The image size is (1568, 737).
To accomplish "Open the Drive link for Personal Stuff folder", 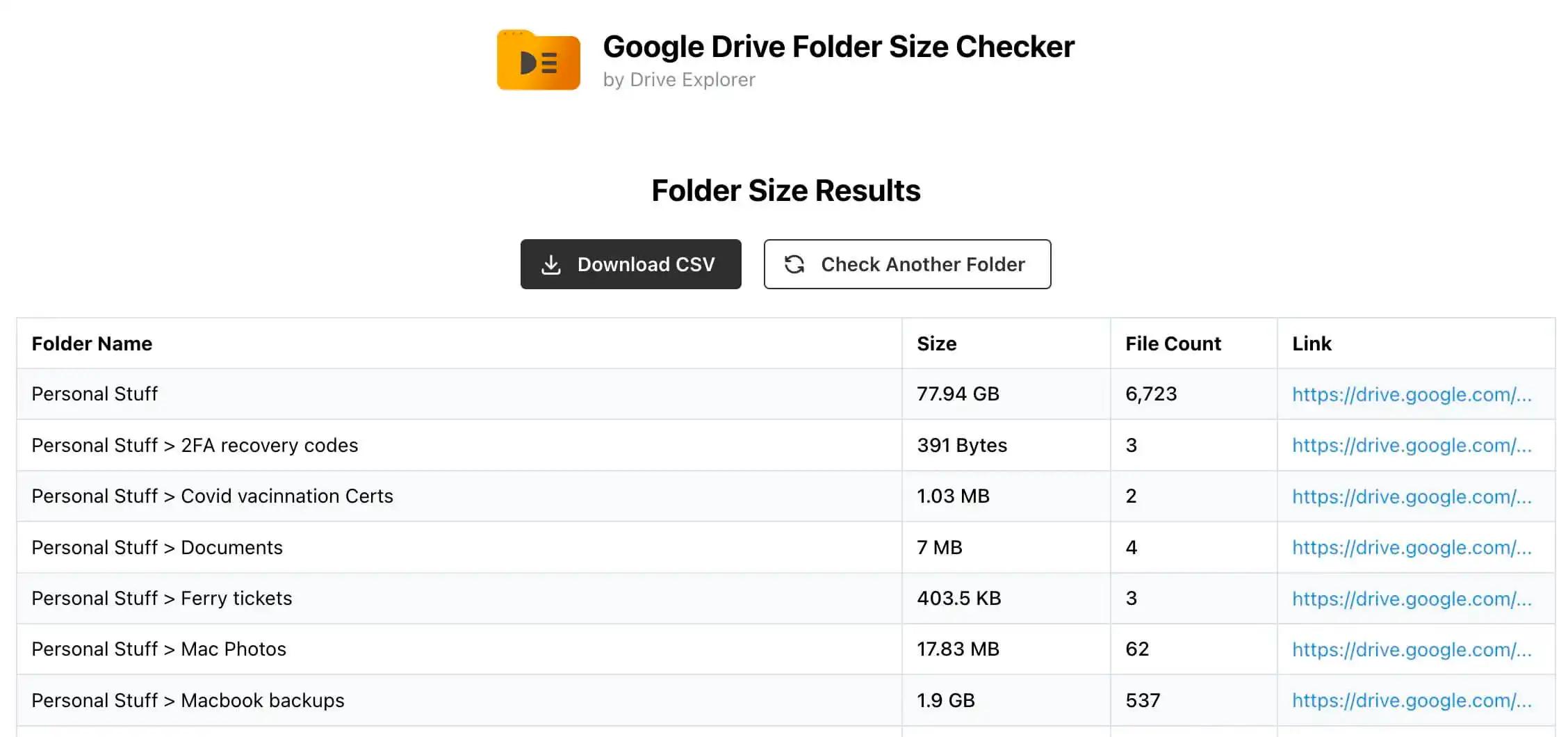I will point(1412,394).
